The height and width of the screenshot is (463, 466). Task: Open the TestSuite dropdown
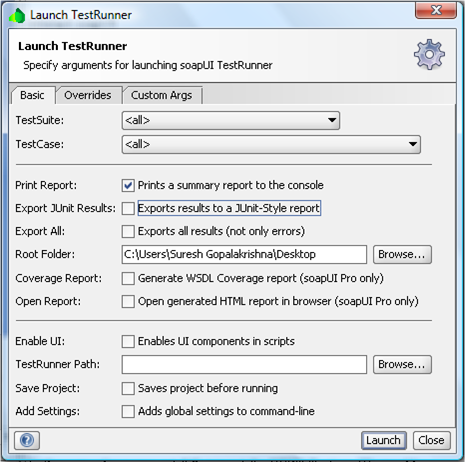231,120
